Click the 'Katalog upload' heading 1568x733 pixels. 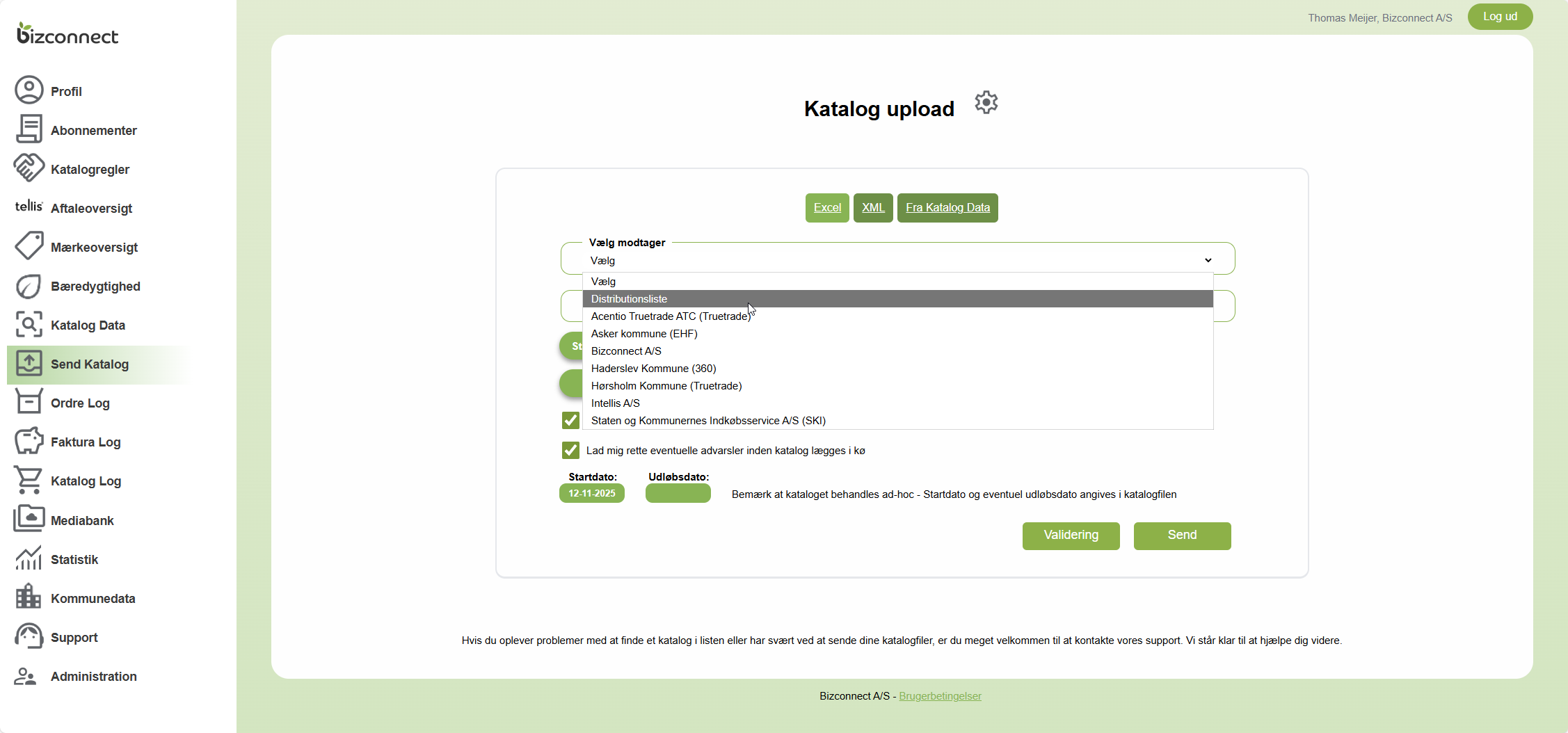click(x=879, y=108)
